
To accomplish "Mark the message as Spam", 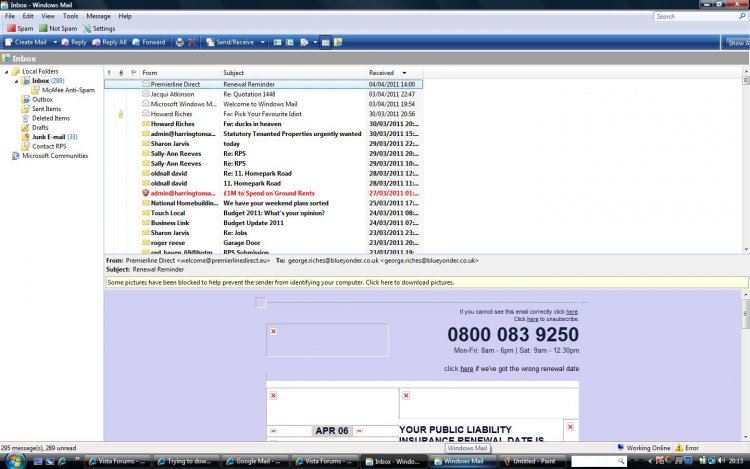I will (x=20, y=29).
